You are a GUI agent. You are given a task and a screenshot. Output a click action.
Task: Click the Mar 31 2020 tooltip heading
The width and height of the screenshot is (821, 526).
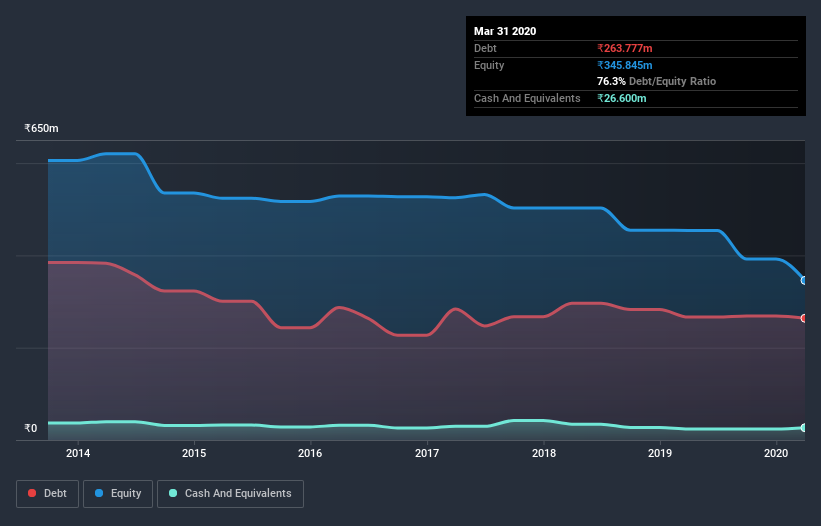505,31
